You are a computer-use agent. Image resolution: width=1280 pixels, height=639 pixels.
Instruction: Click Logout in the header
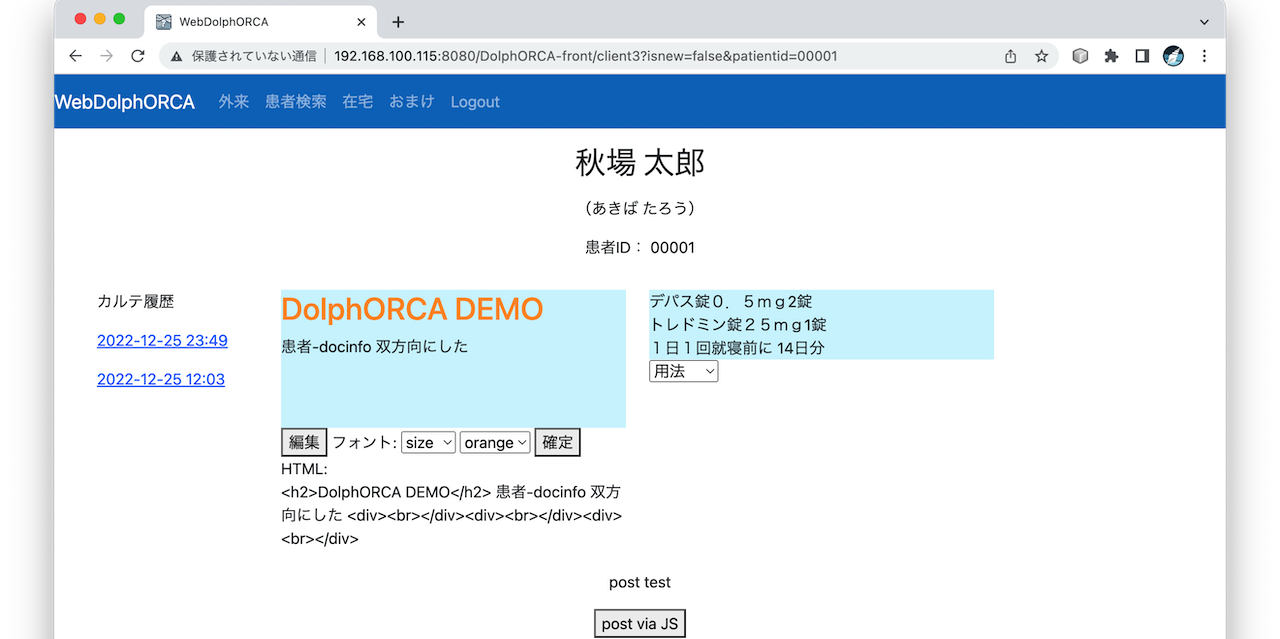(x=475, y=101)
